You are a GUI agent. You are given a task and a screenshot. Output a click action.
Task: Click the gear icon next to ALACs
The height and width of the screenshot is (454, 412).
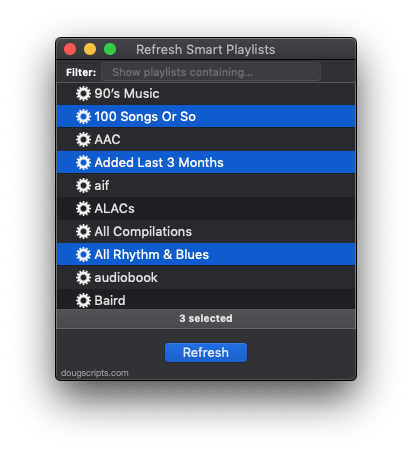[83, 209]
